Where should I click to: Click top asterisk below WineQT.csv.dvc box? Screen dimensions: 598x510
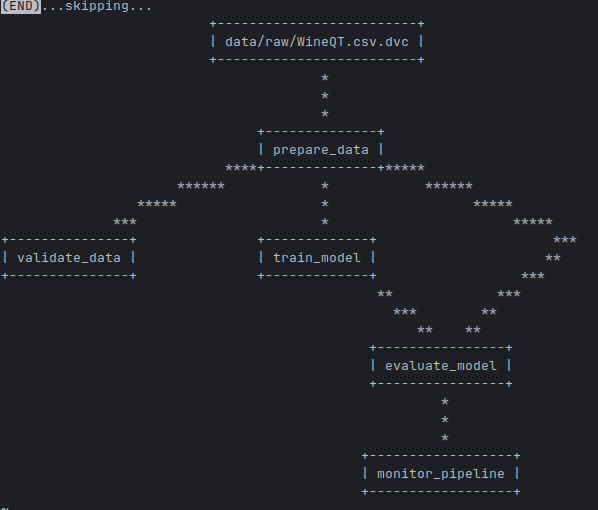(x=325, y=78)
